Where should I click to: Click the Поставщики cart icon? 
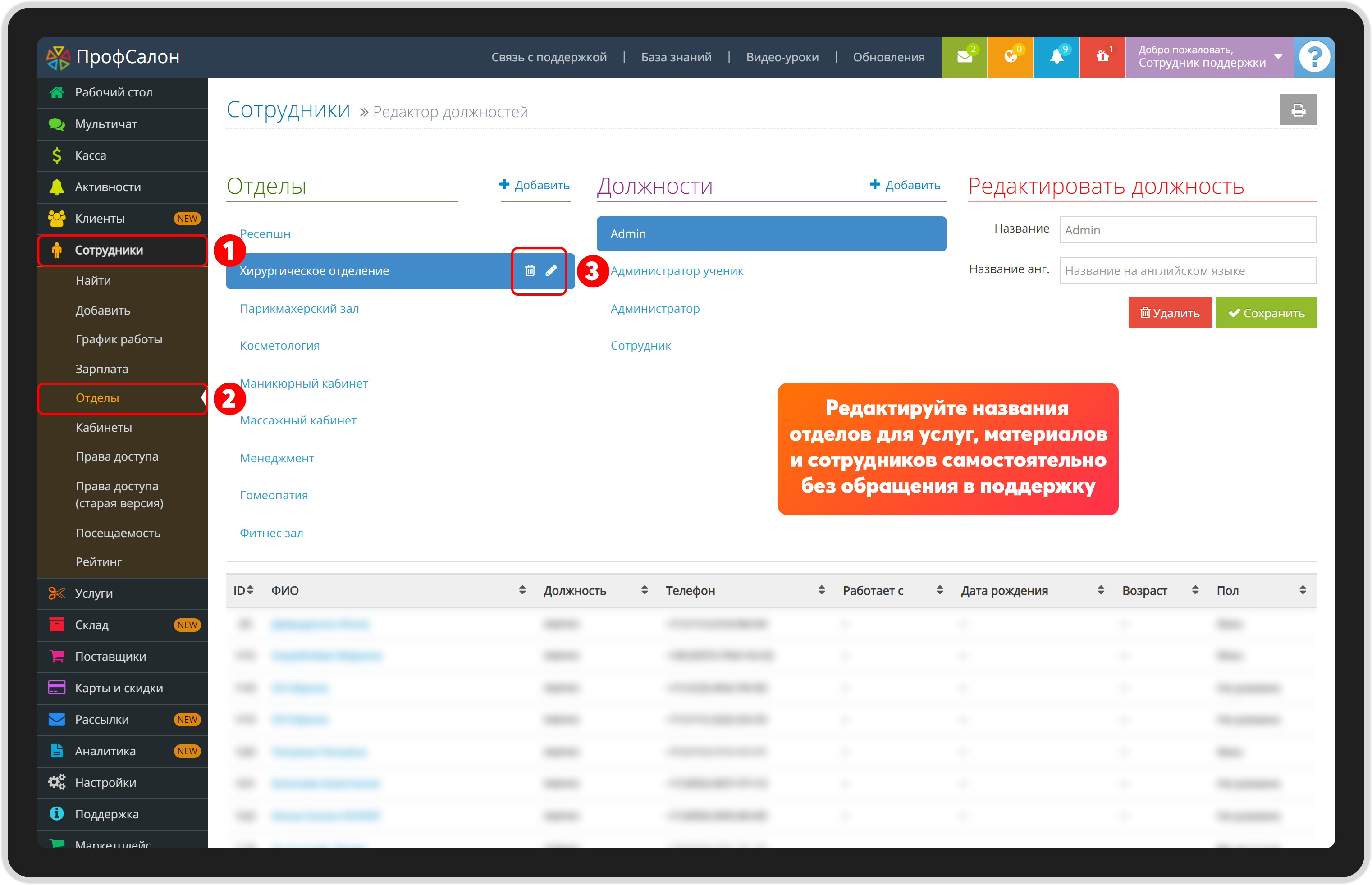[56, 656]
